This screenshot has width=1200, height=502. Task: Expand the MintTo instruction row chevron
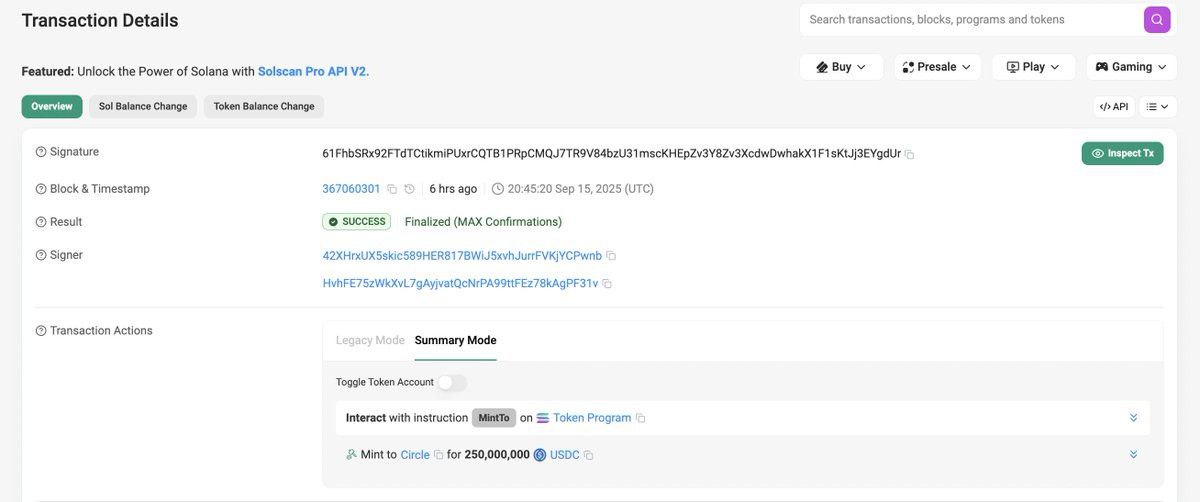point(1133,418)
